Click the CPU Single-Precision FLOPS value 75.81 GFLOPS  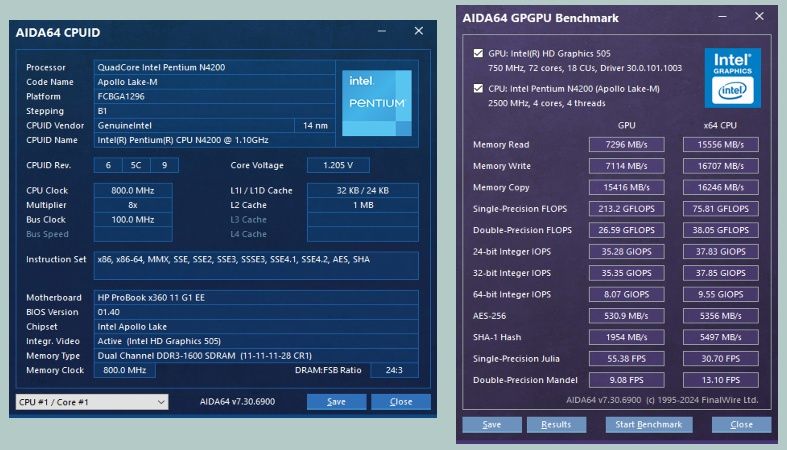coord(720,209)
